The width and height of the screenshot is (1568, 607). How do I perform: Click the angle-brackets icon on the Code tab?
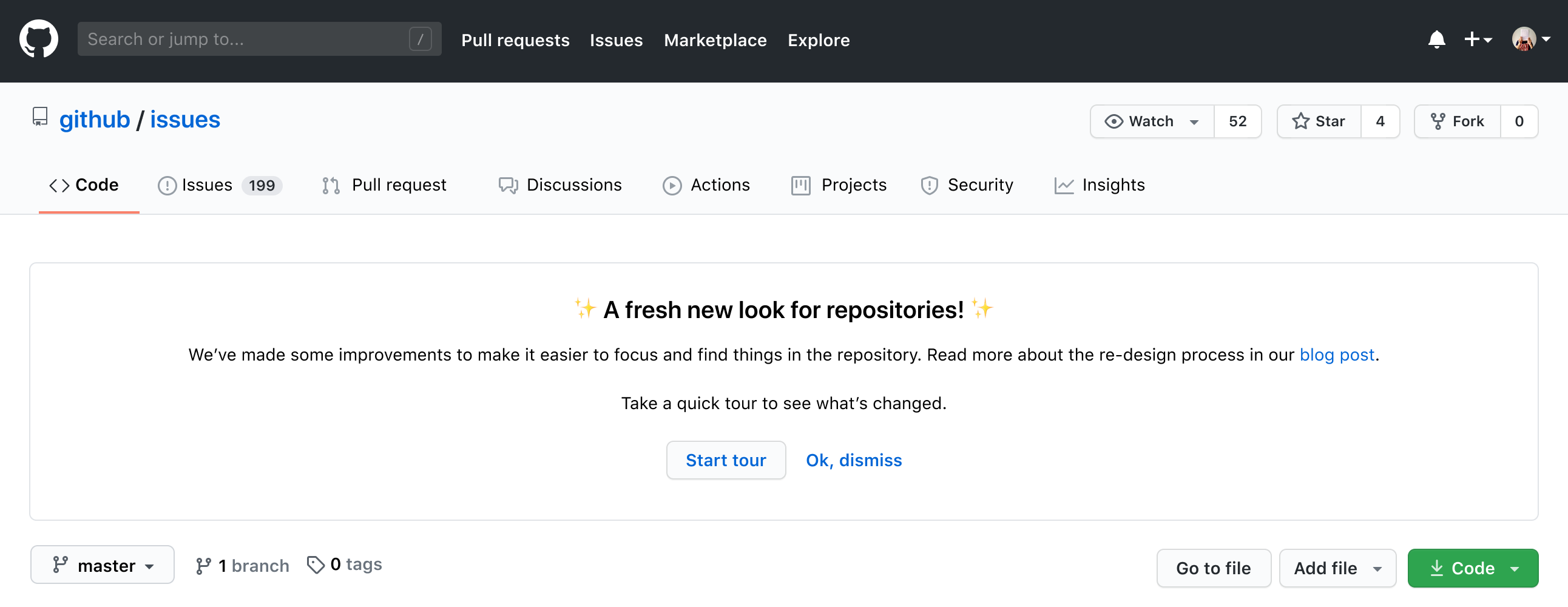point(59,186)
